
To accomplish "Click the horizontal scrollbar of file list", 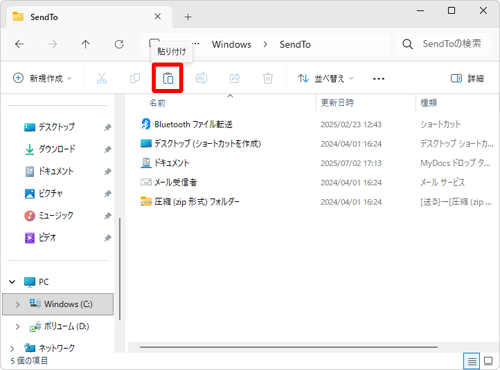I will [289, 347].
